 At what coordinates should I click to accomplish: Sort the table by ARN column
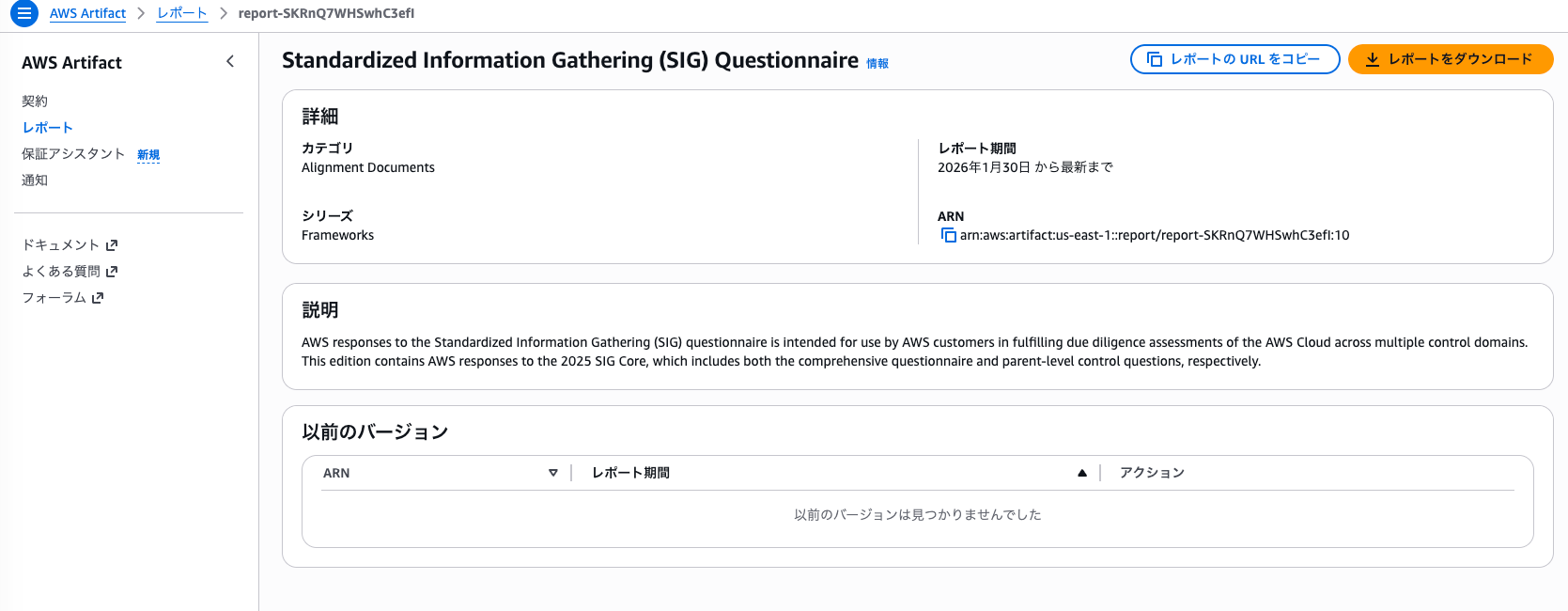pyautogui.click(x=553, y=473)
